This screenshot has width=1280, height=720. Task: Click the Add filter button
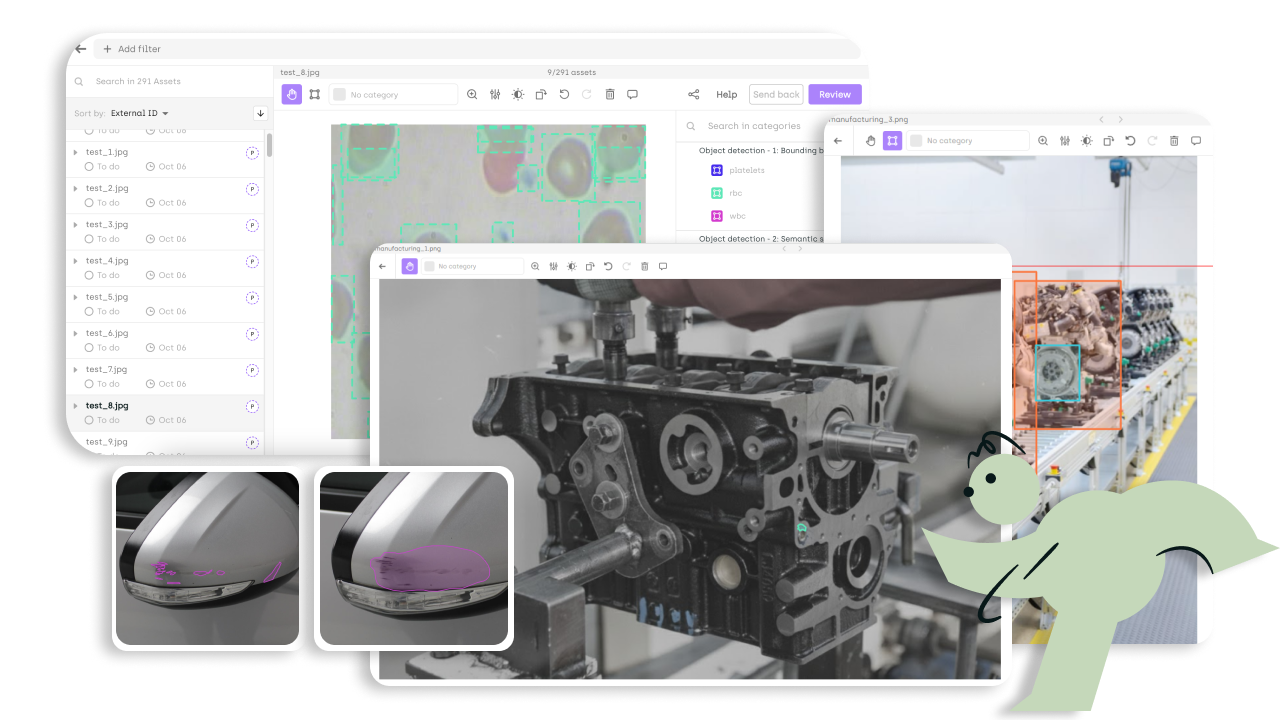click(x=132, y=48)
